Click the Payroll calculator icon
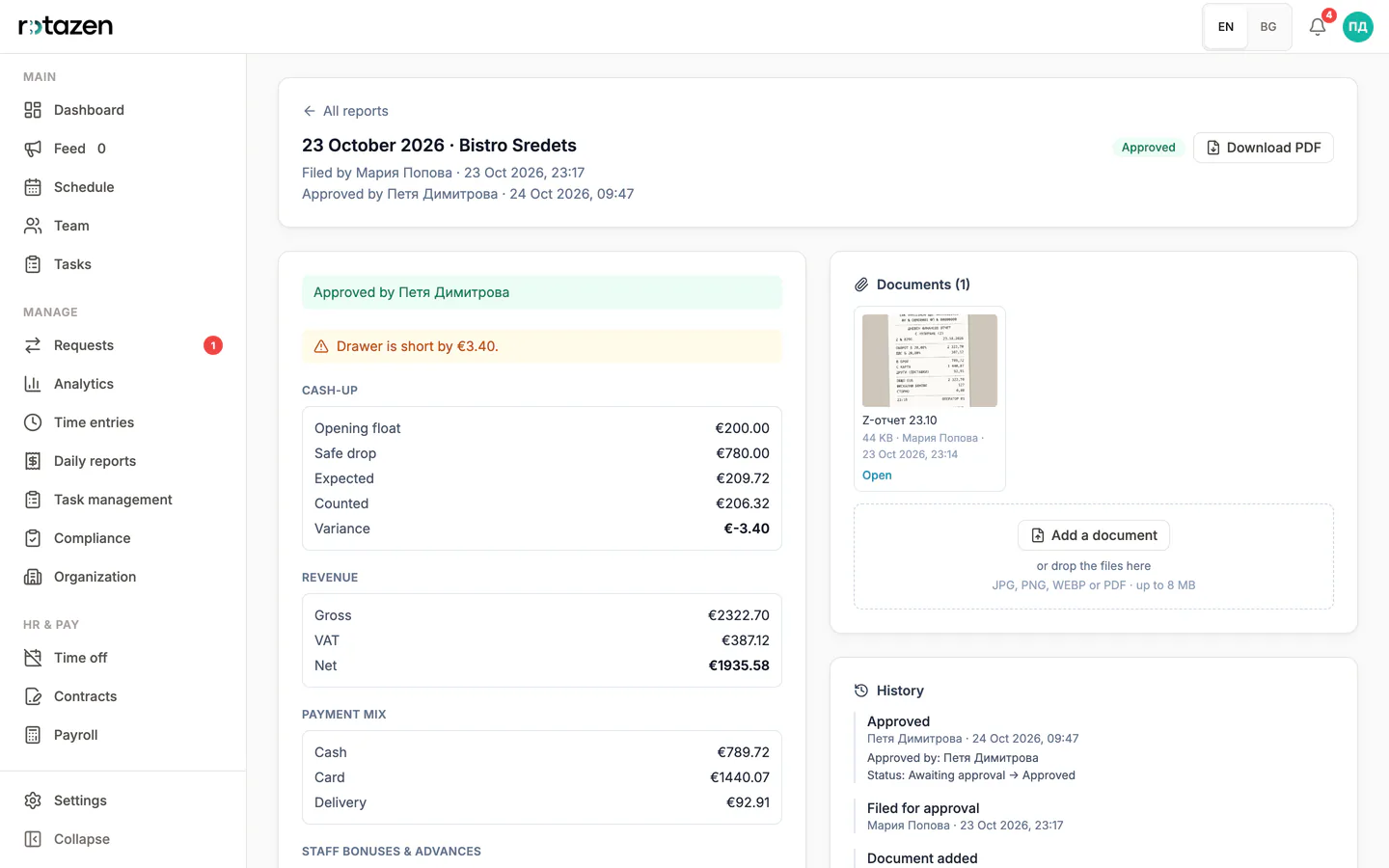This screenshot has height=868, width=1389. coord(33,735)
